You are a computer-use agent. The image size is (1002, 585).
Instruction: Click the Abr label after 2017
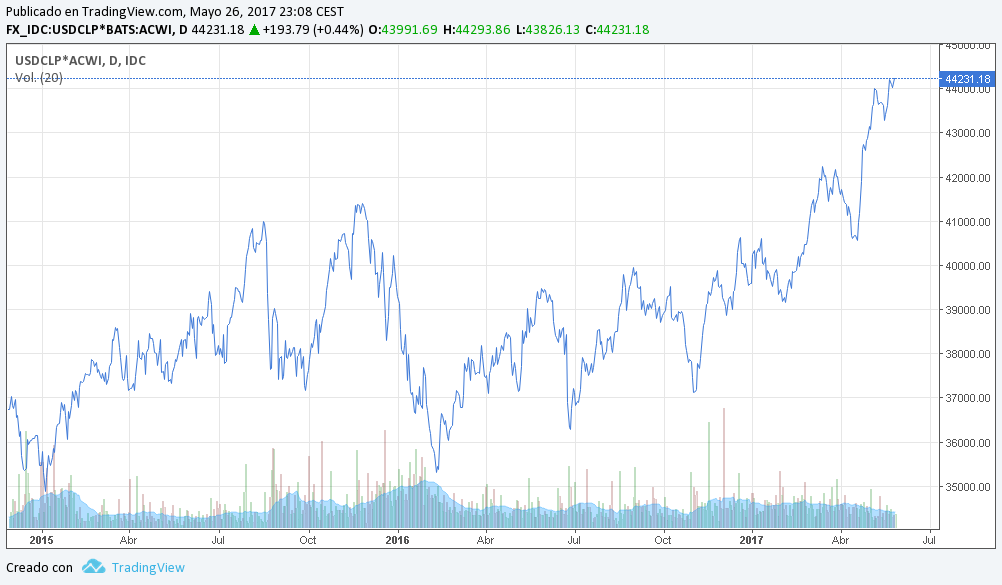[840, 540]
